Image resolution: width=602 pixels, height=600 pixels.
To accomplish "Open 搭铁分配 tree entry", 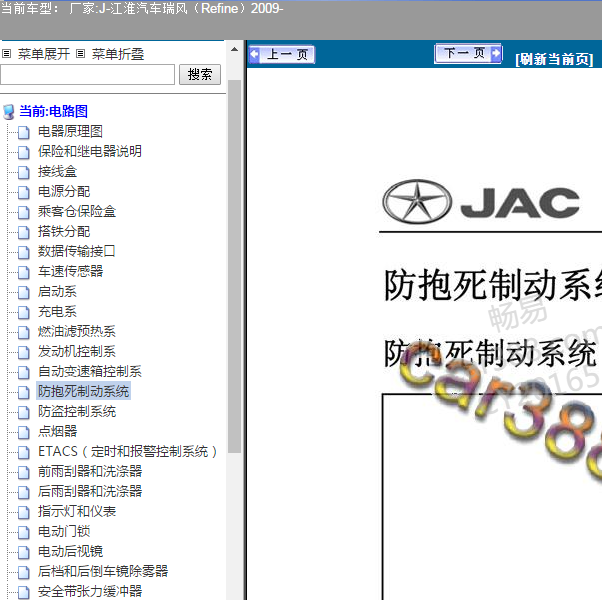I will [x=64, y=231].
